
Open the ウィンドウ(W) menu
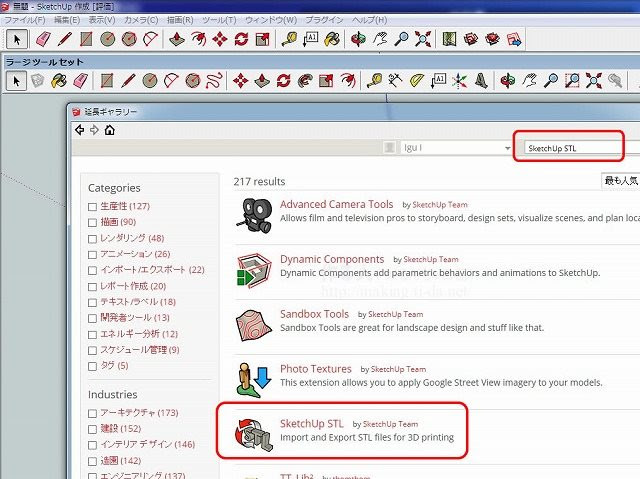point(271,20)
